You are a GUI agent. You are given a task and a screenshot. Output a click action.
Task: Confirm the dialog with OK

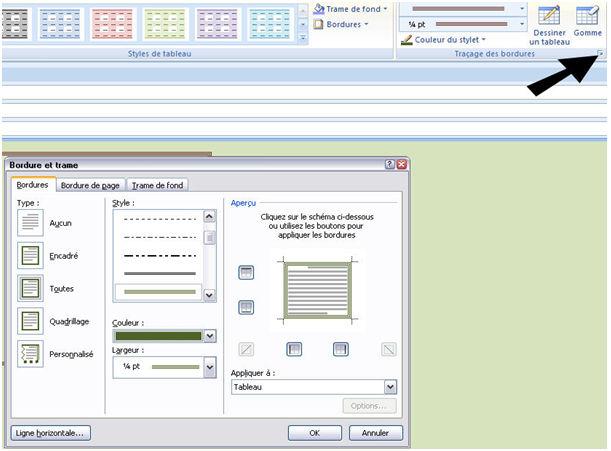(315, 433)
